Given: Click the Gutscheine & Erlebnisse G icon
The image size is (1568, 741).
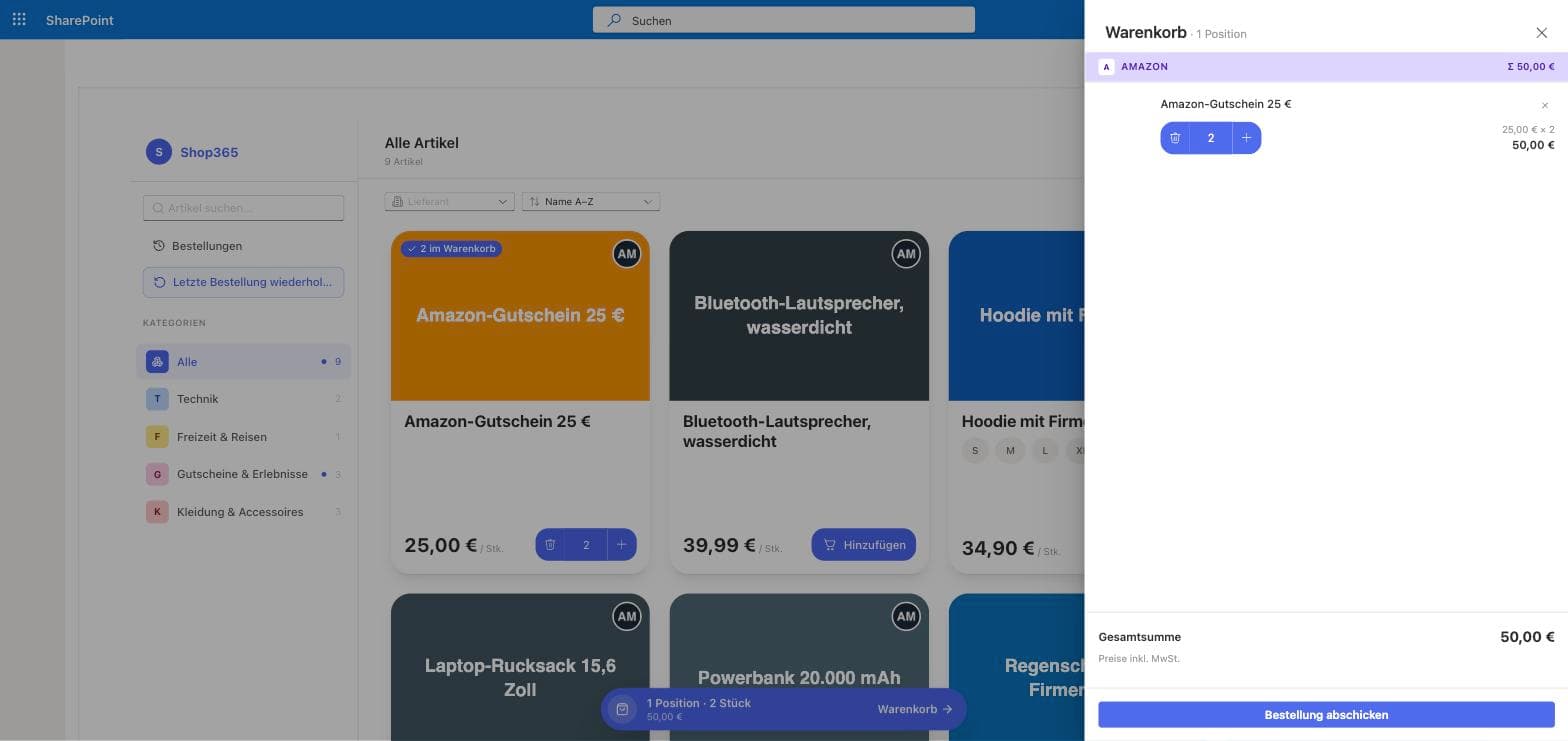Looking at the screenshot, I should click(x=157, y=474).
